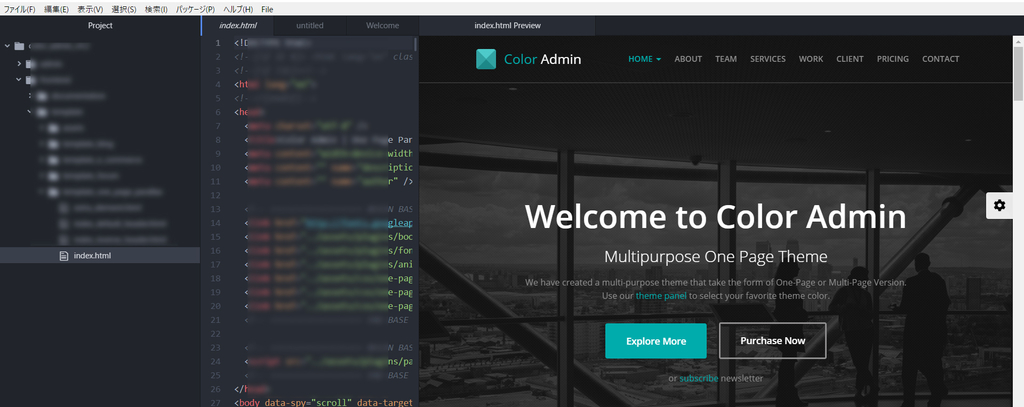Viewport: 1024px width, 407px height.
Task: Go to CLIENT in preview navbar
Action: 850,59
